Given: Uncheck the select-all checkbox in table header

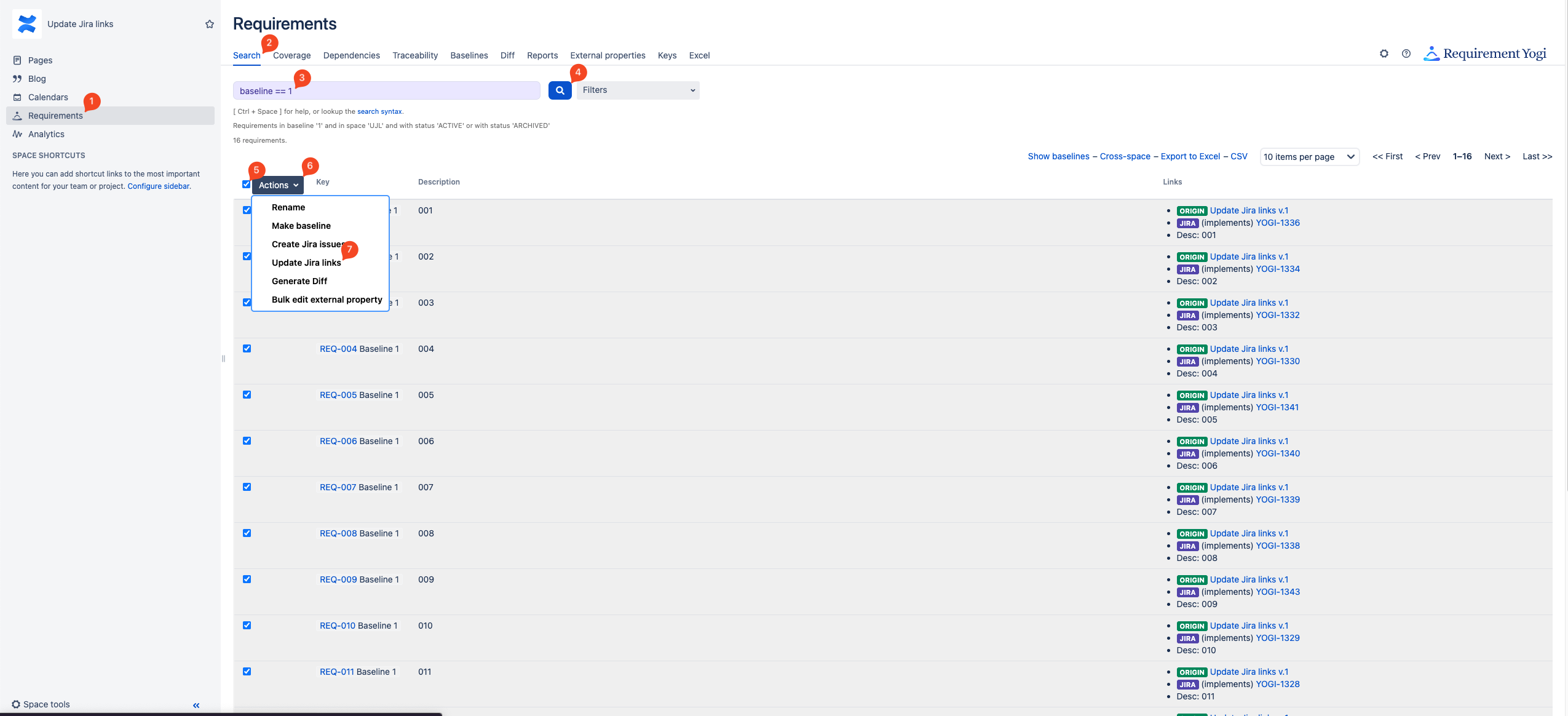Looking at the screenshot, I should [x=246, y=185].
